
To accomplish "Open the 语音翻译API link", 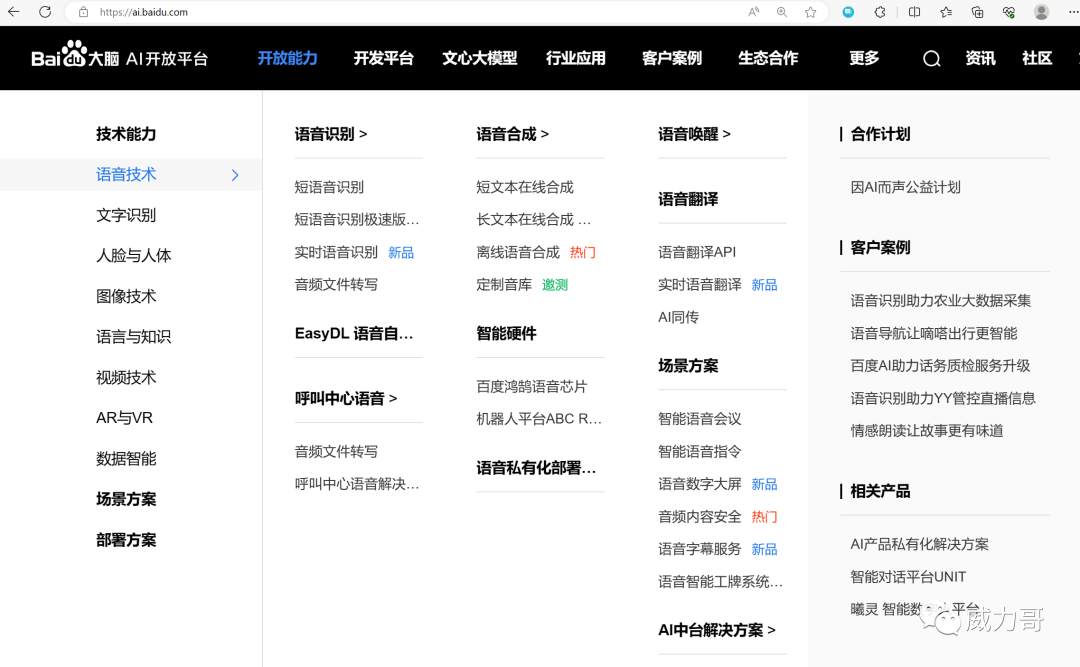I will (x=697, y=252).
